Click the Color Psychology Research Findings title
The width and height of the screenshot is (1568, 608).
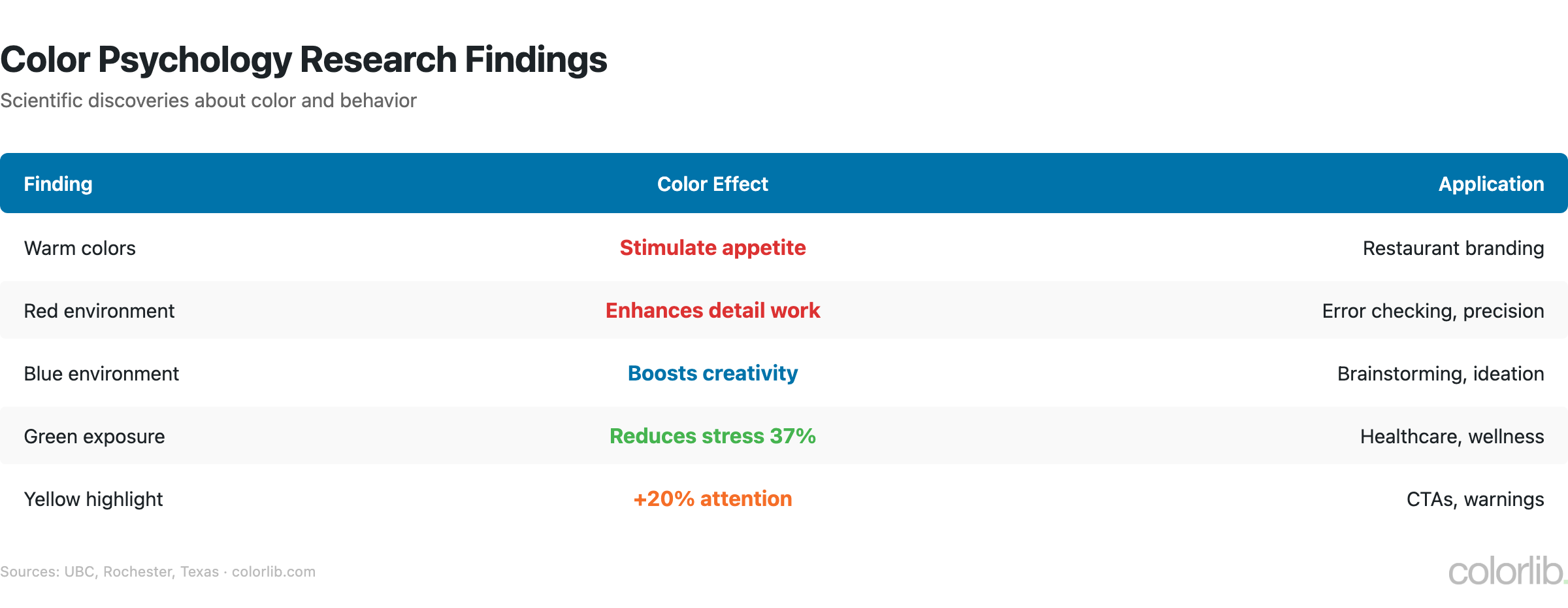(304, 59)
